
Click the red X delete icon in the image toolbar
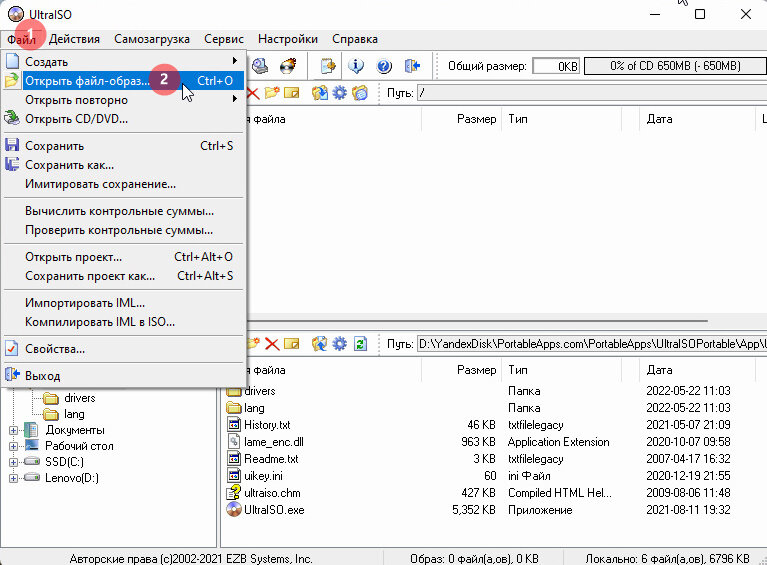point(253,93)
